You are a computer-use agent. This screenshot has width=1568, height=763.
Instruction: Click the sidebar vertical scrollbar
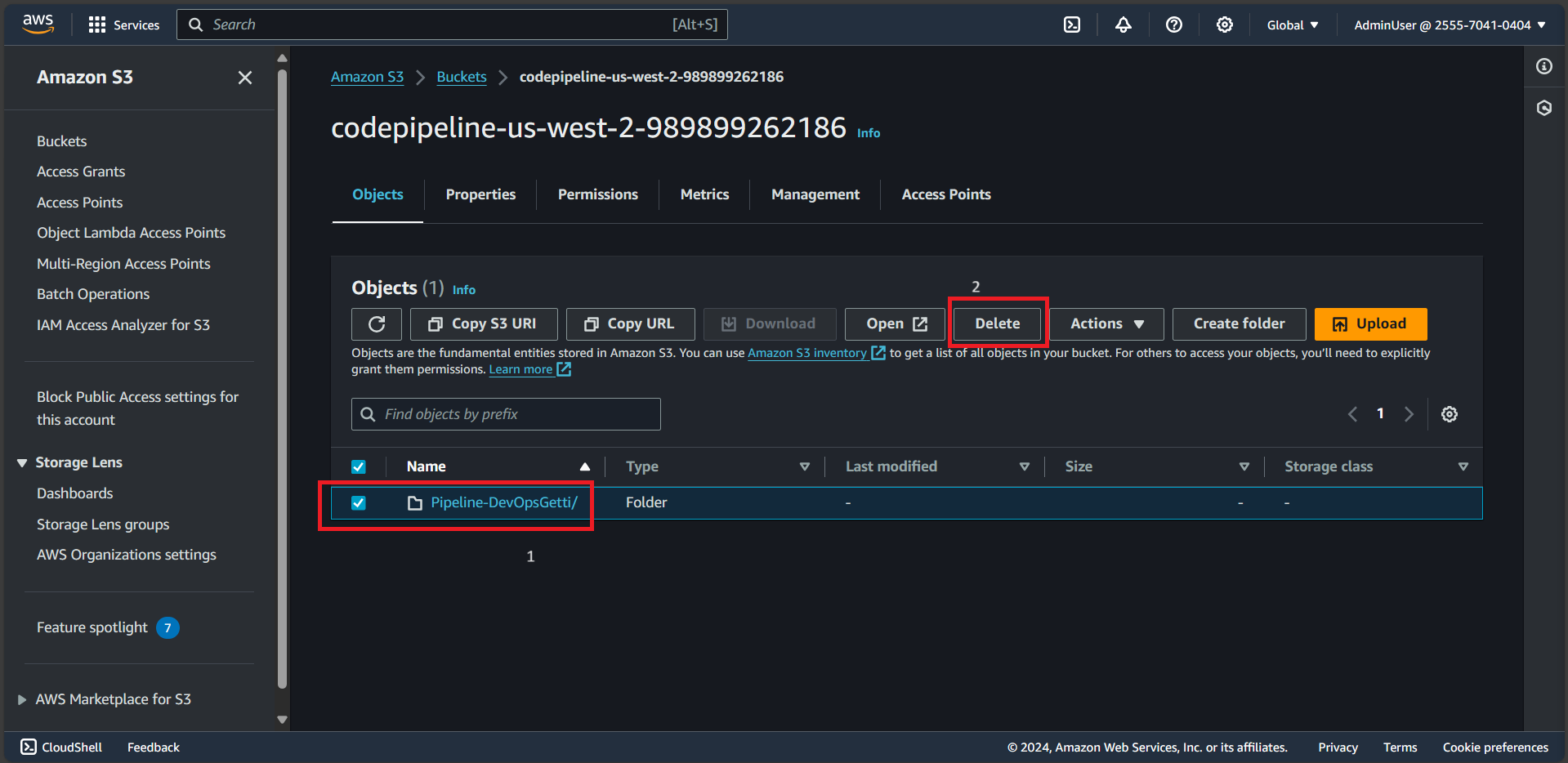point(282,380)
